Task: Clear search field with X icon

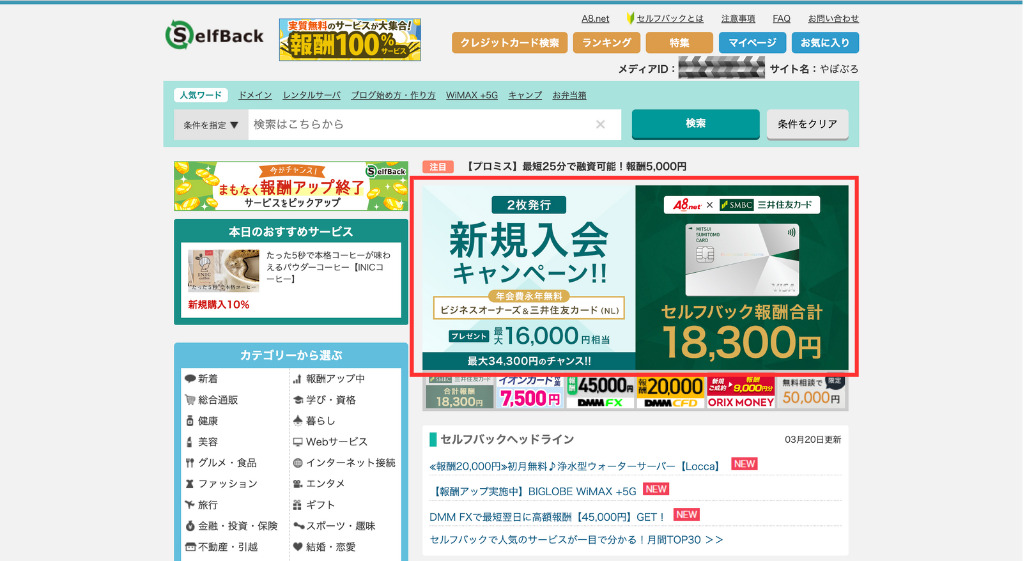Action: 600,125
